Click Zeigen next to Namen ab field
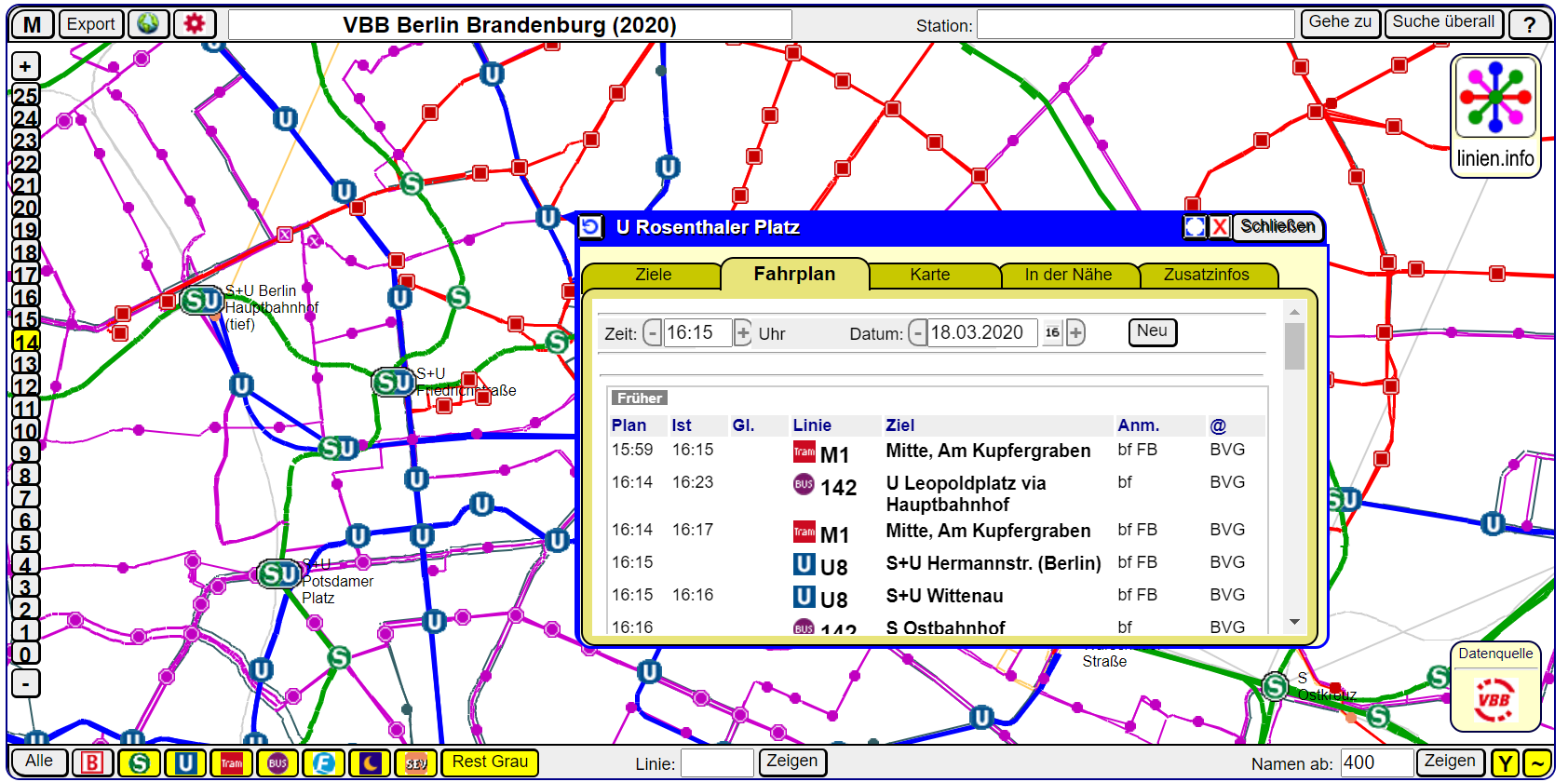1568x782 pixels. [x=1450, y=762]
